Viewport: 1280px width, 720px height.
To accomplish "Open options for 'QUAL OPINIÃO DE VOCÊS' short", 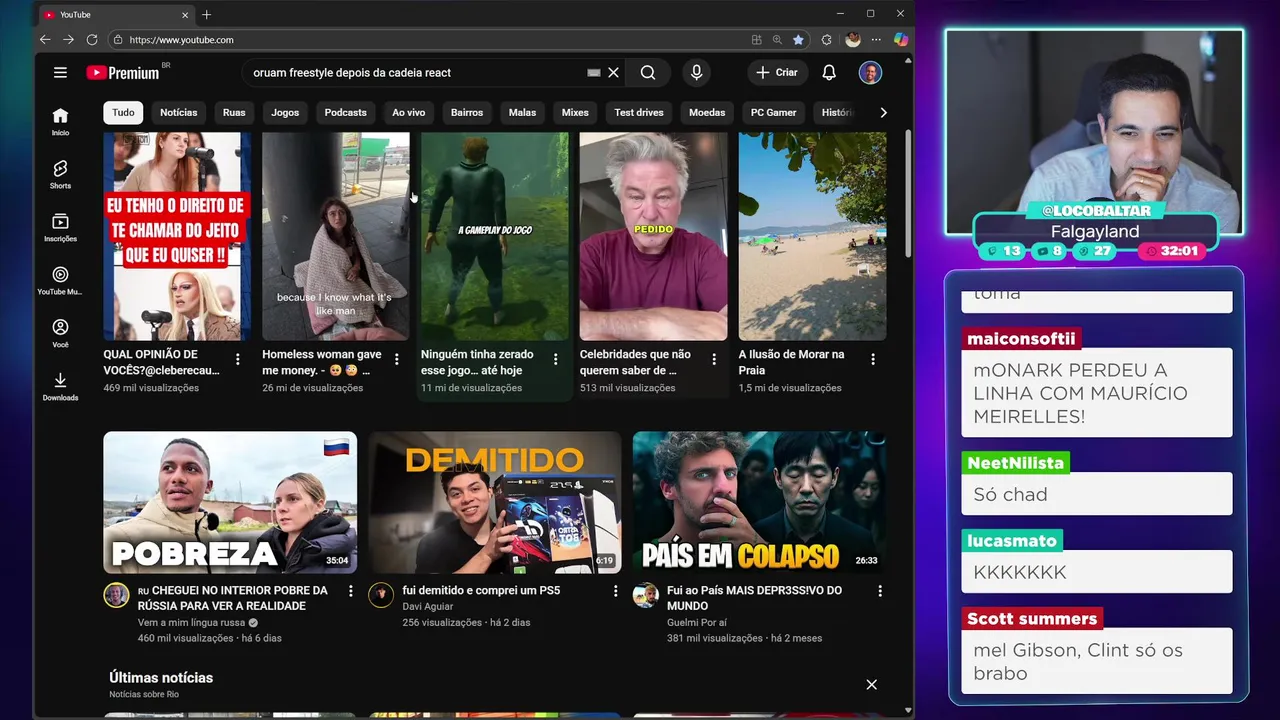I will tap(238, 359).
